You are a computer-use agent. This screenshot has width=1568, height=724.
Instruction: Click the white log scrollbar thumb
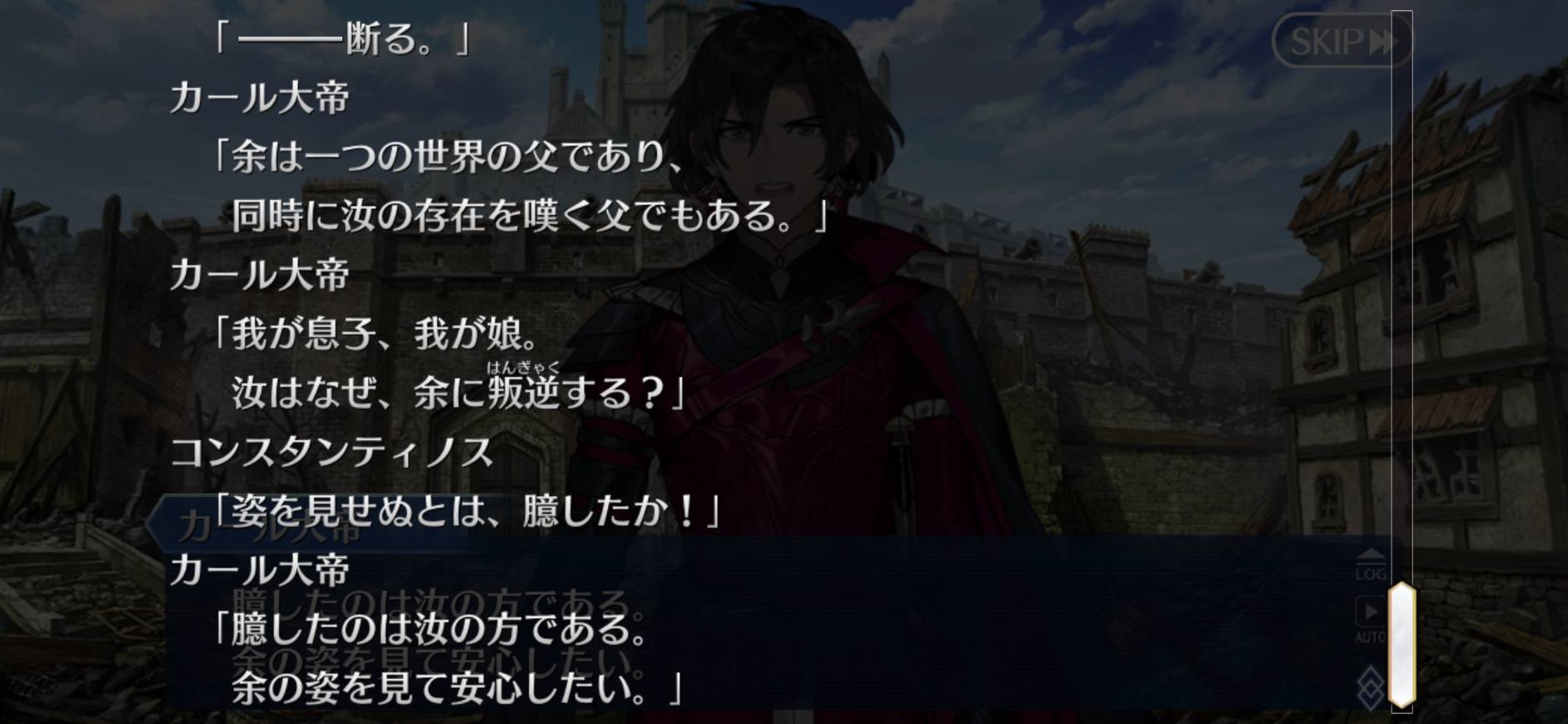click(1402, 646)
